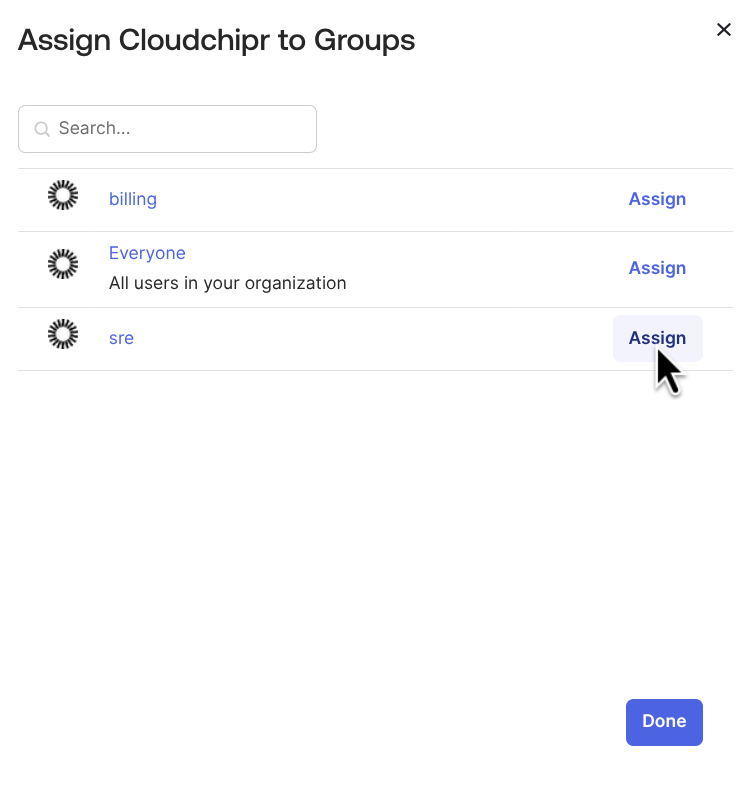Click the Done button
Screen dimensions: 751x790
point(664,722)
